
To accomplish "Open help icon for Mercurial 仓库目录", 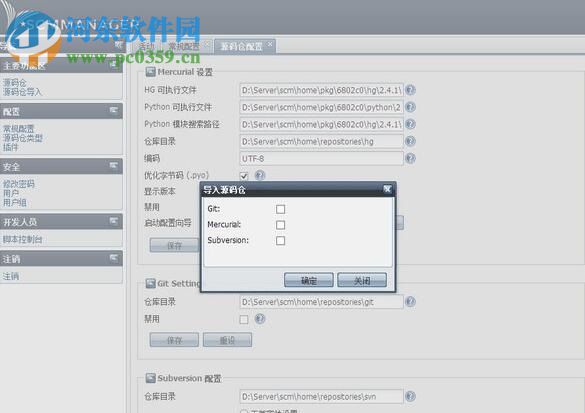I will 410,141.
